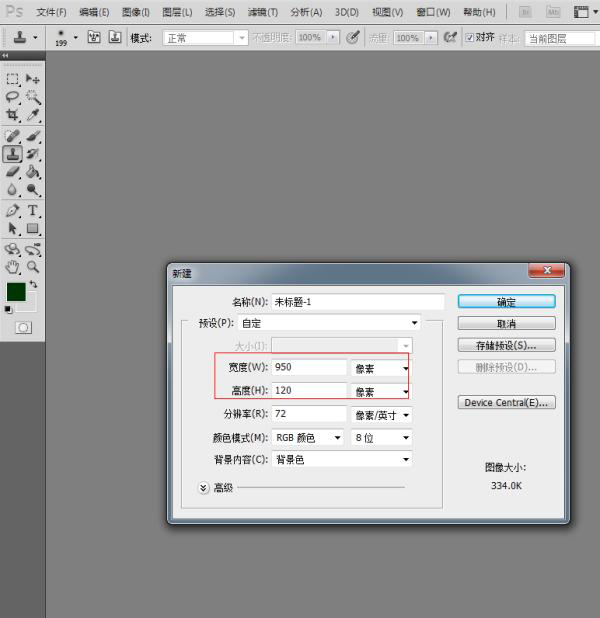The width and height of the screenshot is (600, 618).
Task: Select the Lasso tool
Action: (x=12, y=97)
